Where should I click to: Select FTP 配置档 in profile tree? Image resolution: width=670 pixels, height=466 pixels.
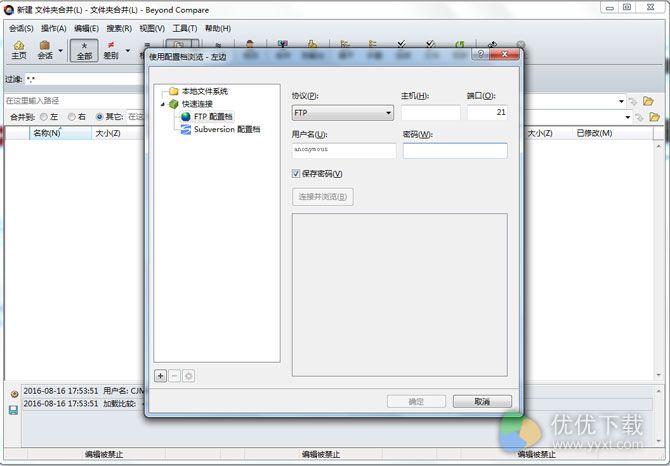pos(213,116)
